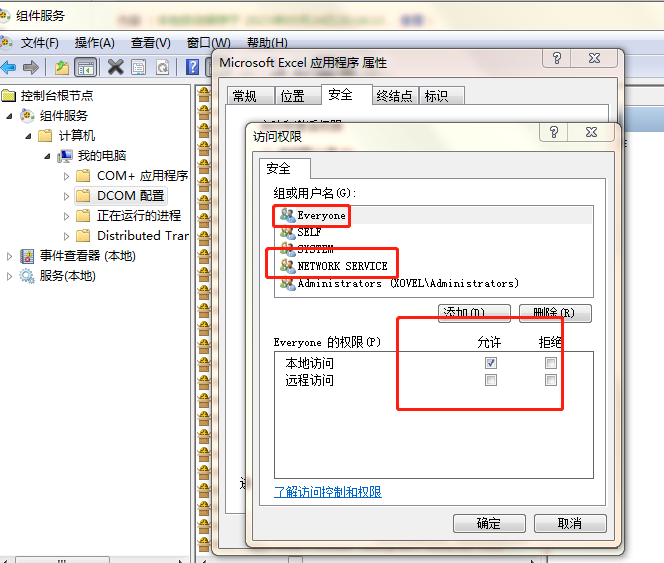This screenshot has height=563, width=664.
Task: Click the 确定 button
Action: [x=489, y=524]
